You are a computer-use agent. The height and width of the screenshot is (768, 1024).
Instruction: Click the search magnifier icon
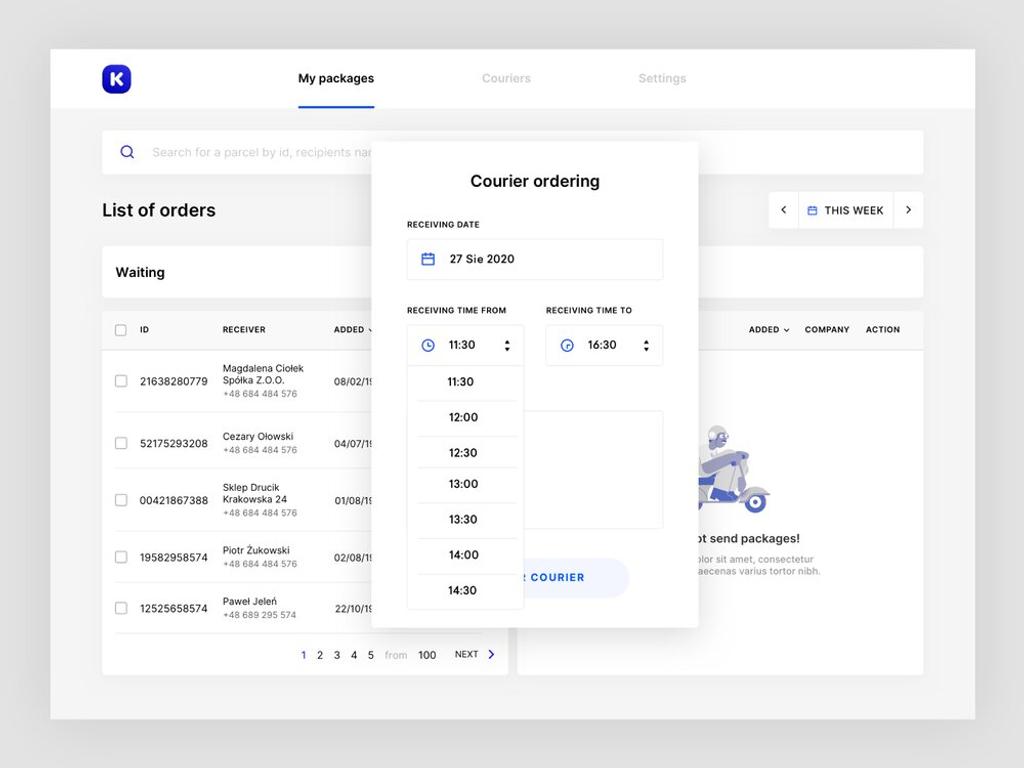[127, 152]
